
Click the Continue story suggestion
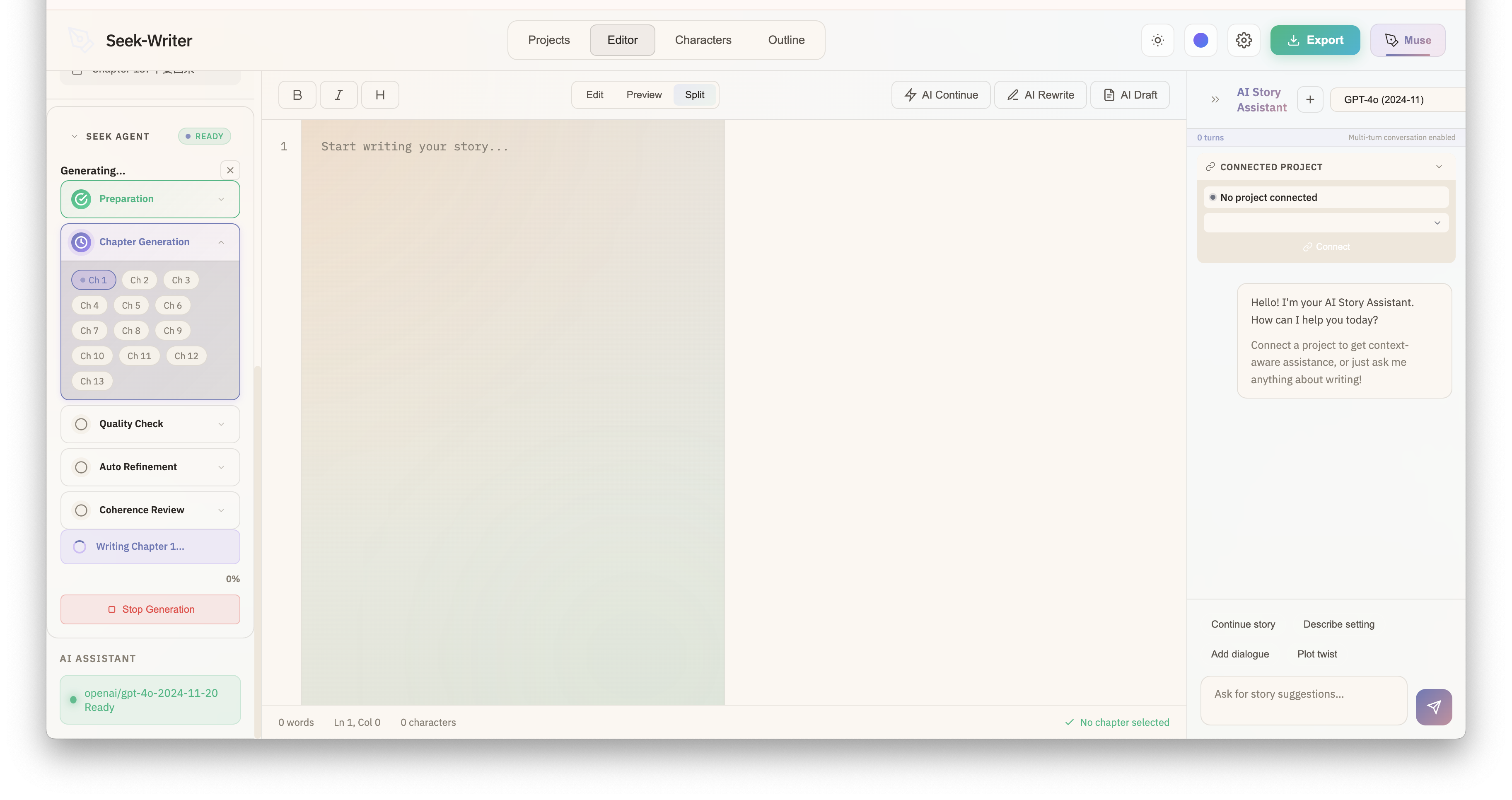pos(1243,624)
